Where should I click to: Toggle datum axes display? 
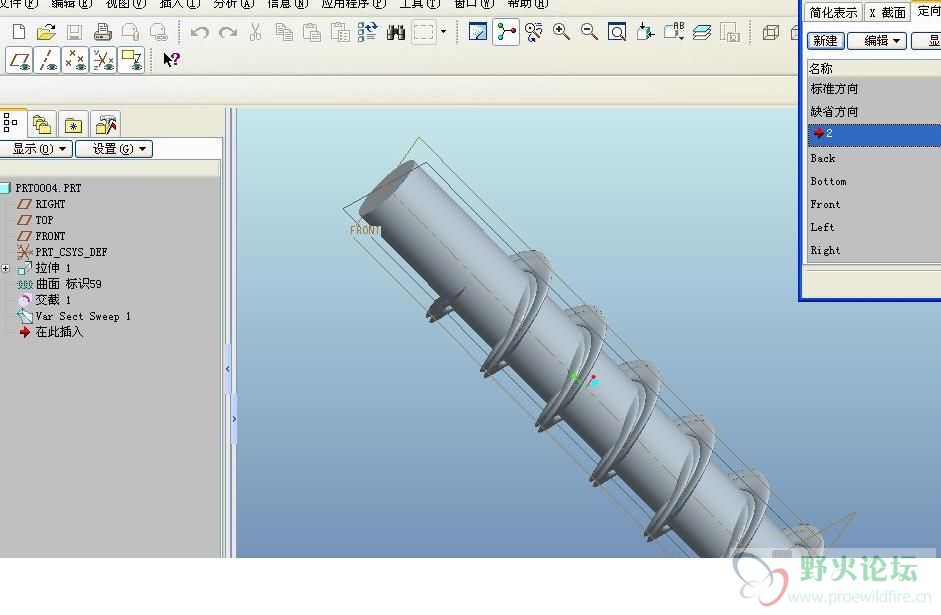coord(47,60)
